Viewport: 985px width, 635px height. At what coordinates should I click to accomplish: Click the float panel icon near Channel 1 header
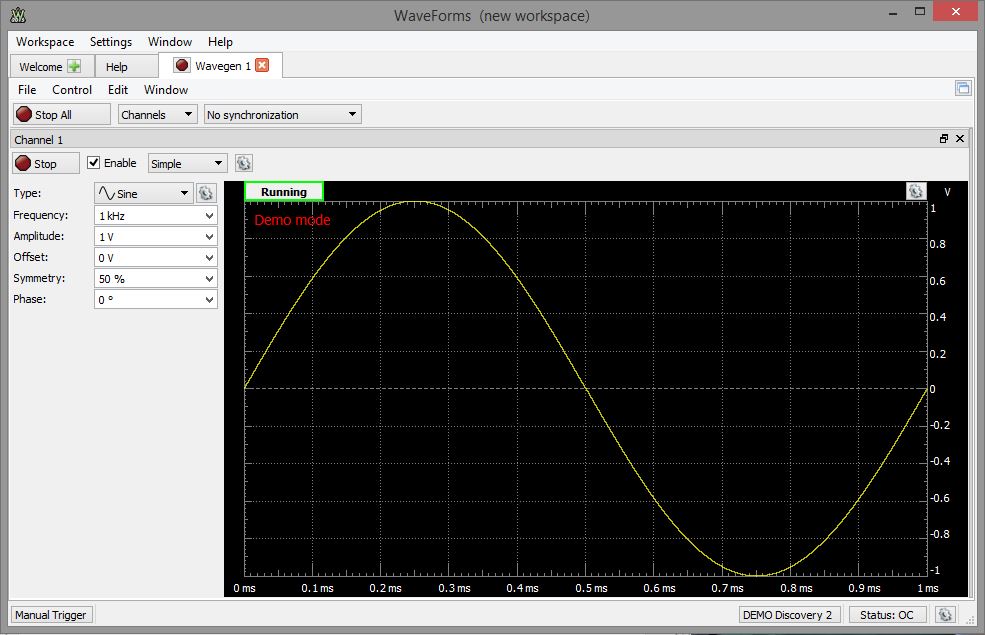[944, 139]
